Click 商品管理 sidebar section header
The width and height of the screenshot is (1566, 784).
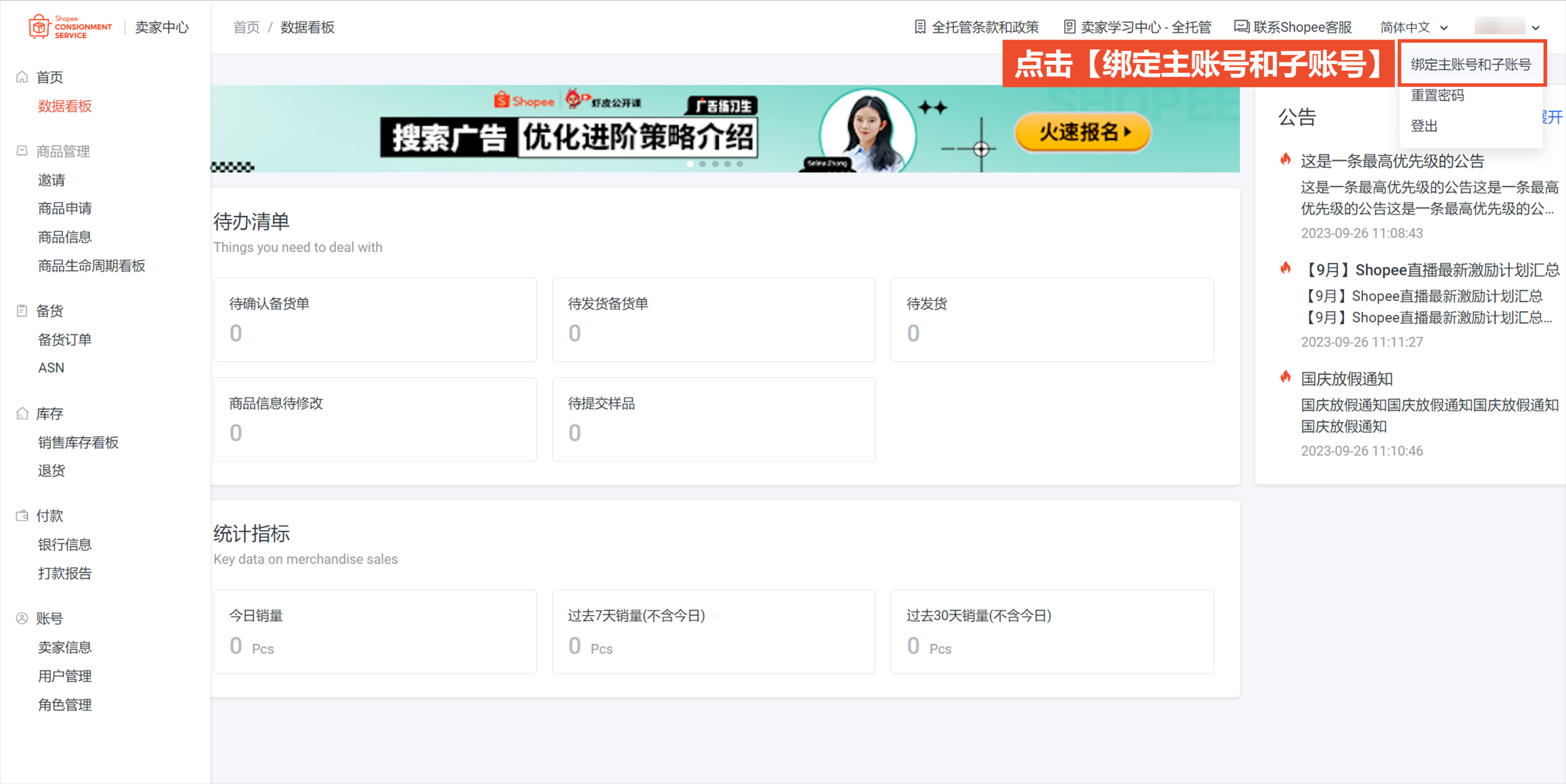click(x=63, y=151)
